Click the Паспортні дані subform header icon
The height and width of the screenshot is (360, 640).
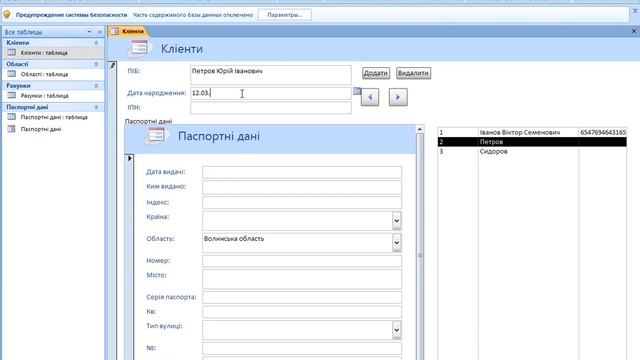pyautogui.click(x=156, y=136)
